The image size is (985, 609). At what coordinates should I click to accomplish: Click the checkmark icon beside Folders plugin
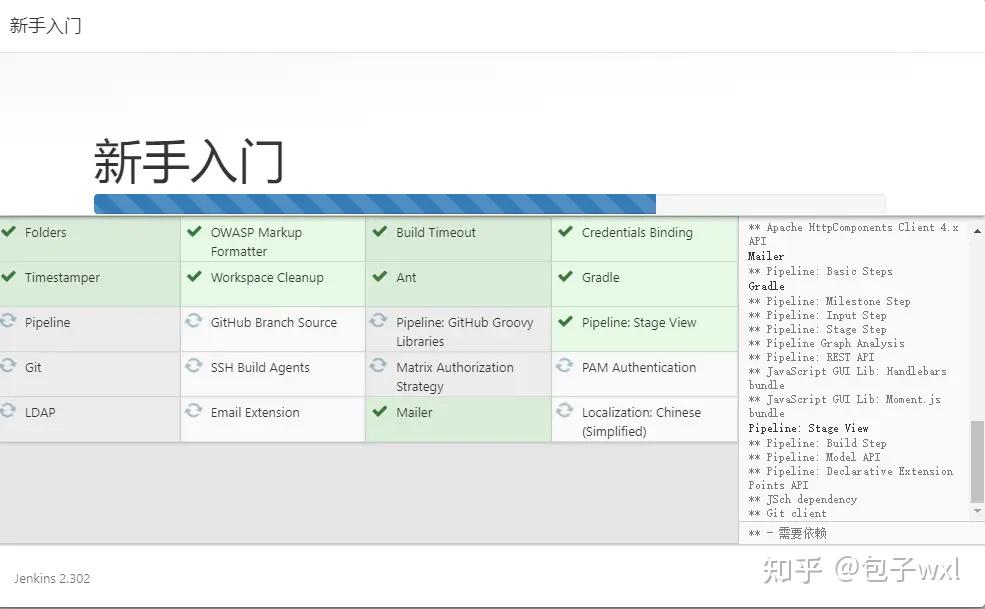pos(10,232)
